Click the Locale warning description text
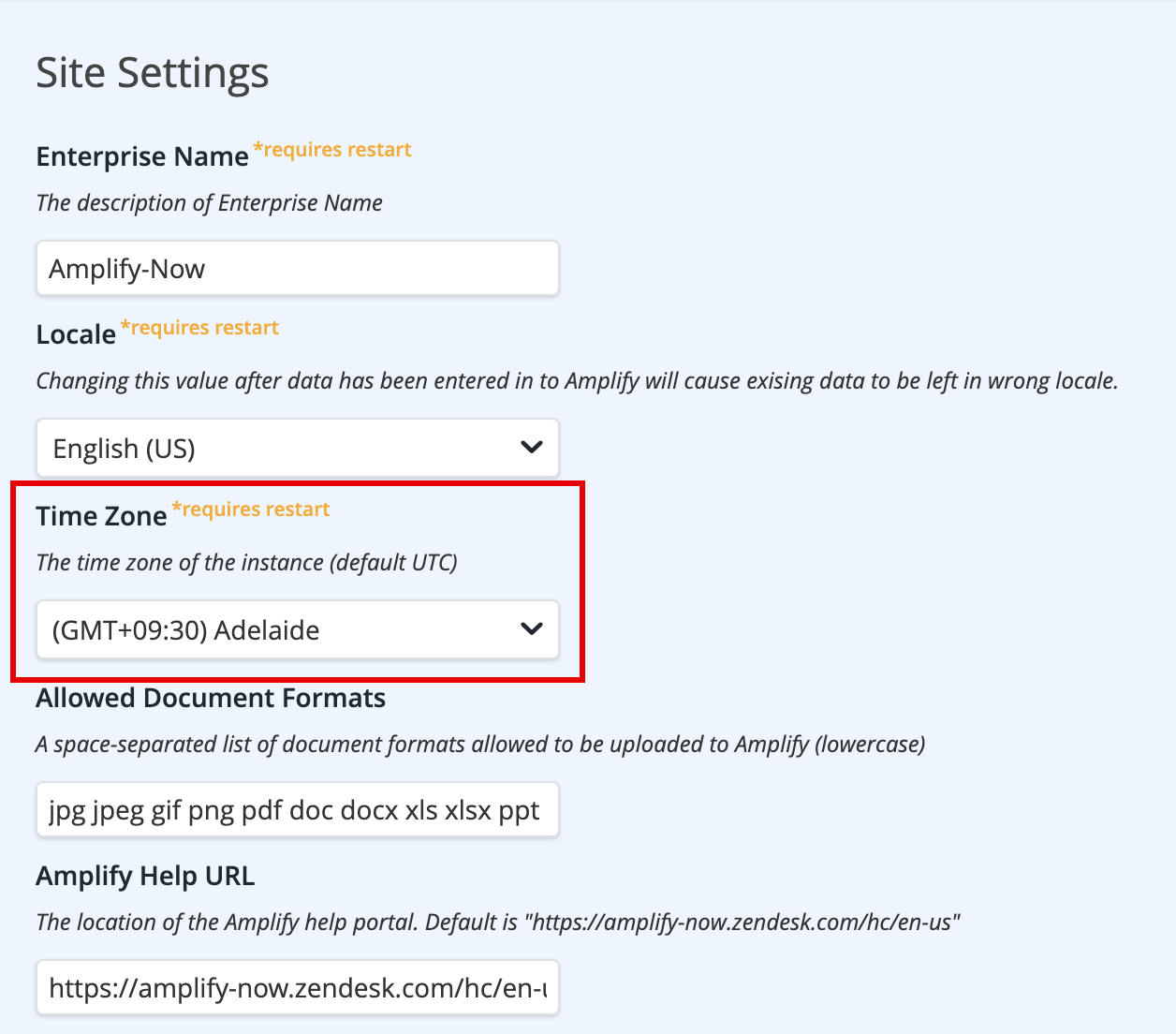The height and width of the screenshot is (1034, 1176). tap(578, 381)
